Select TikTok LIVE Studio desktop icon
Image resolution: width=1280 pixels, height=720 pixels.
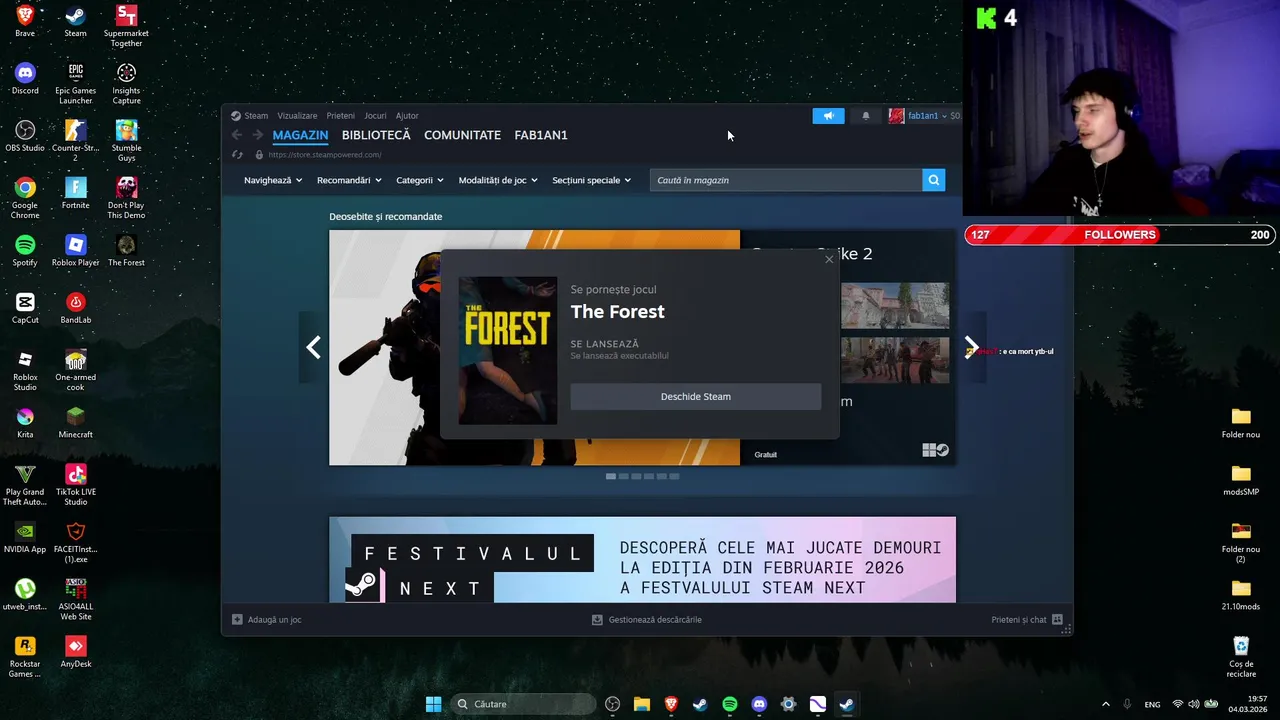[x=75, y=484]
